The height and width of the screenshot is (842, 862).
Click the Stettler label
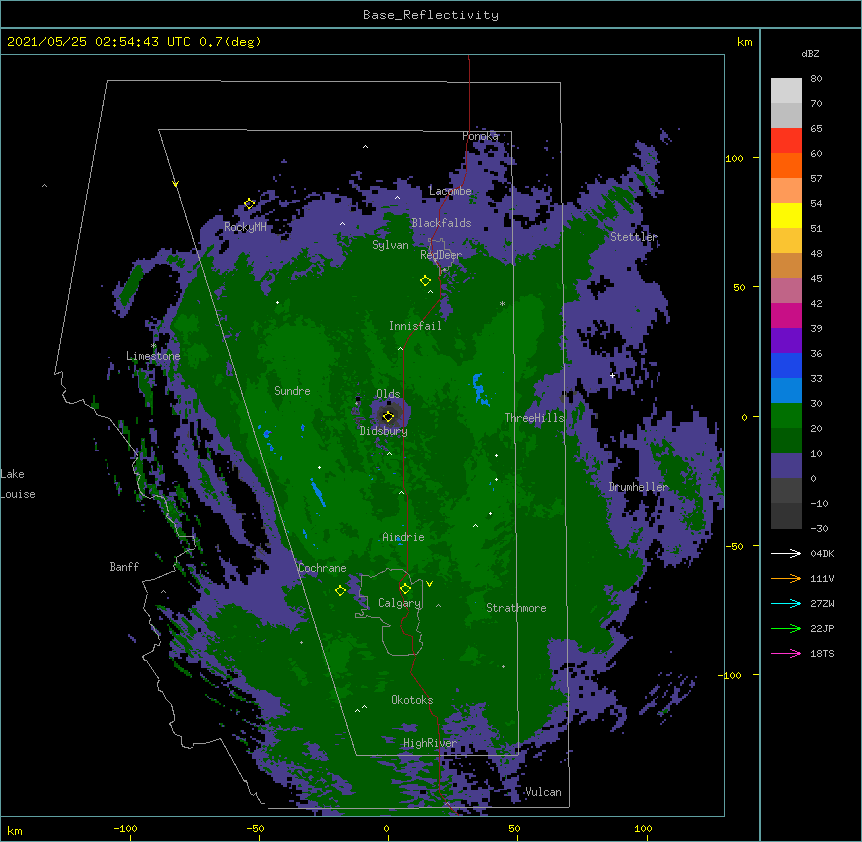(x=633, y=237)
